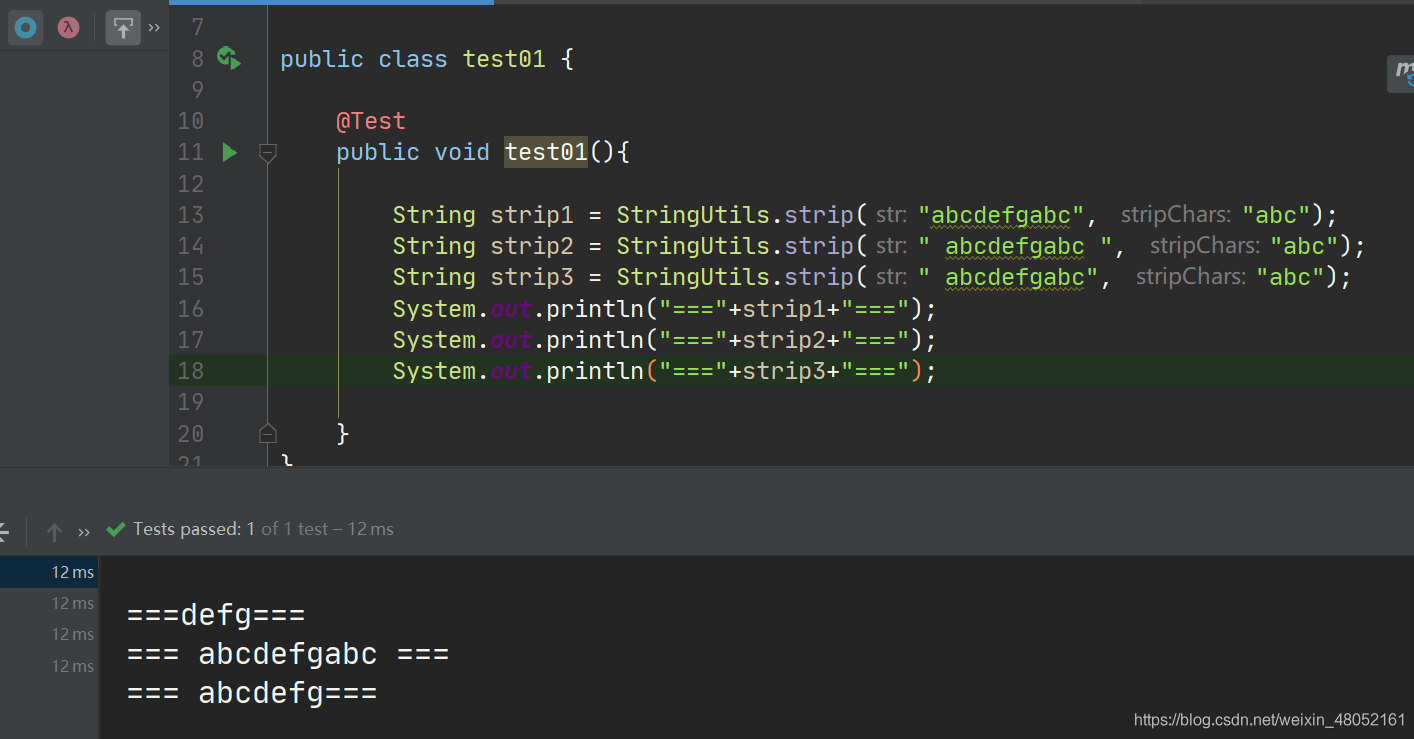Screen dimensions: 1414x739
Task: Click the gray up arrow in the test toolbar
Action: click(x=55, y=531)
